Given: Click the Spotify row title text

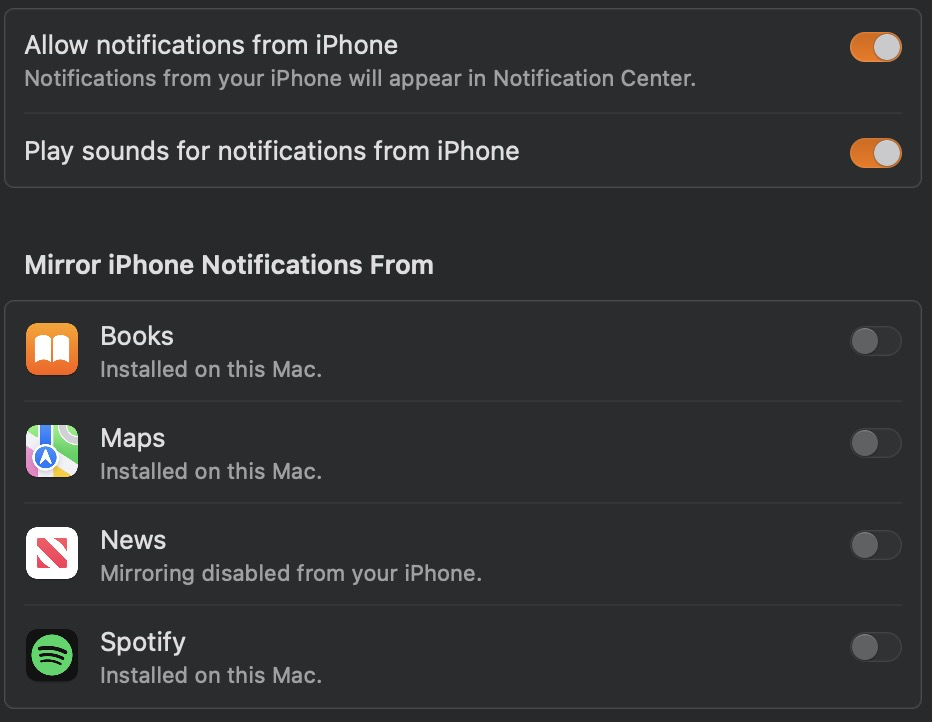Looking at the screenshot, I should 143,642.
